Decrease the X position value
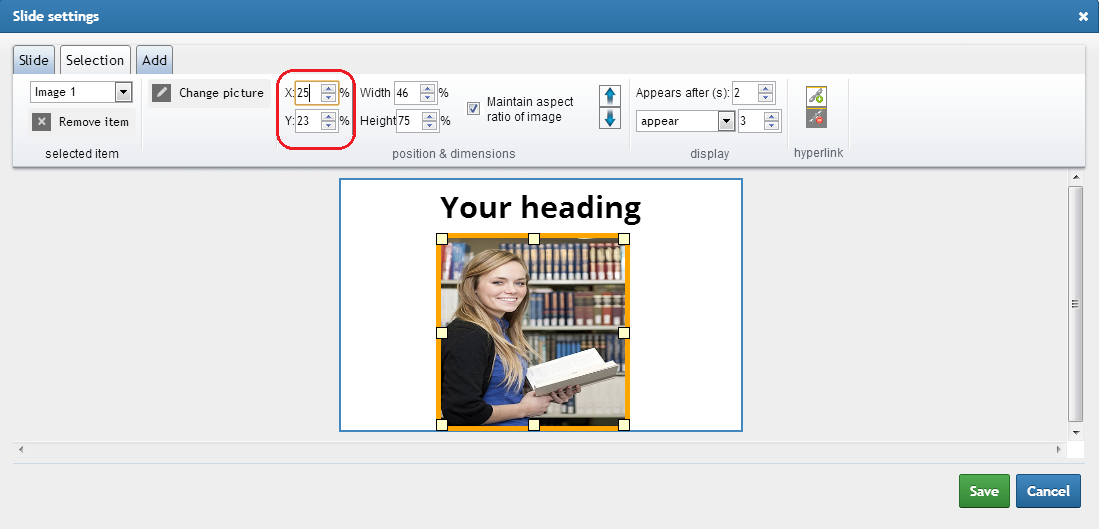The height and width of the screenshot is (529, 1099). point(328,98)
